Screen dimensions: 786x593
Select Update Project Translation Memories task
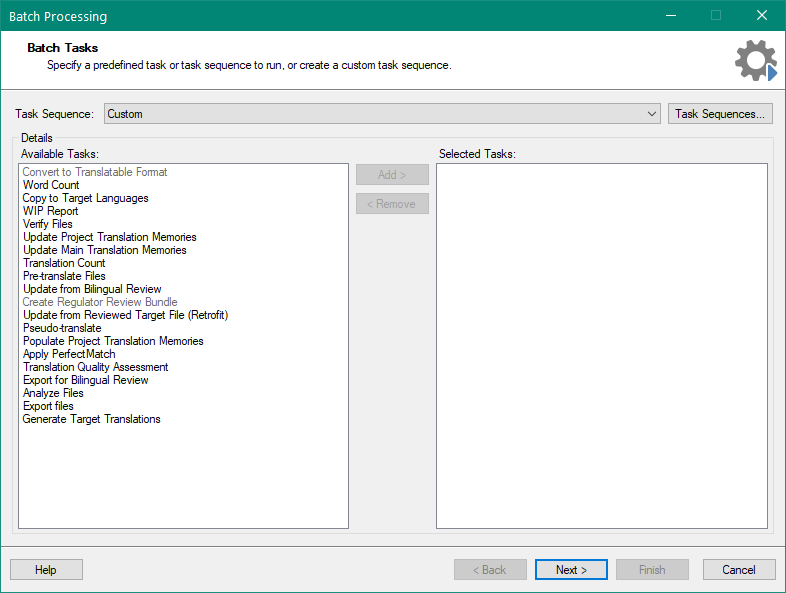pos(109,237)
